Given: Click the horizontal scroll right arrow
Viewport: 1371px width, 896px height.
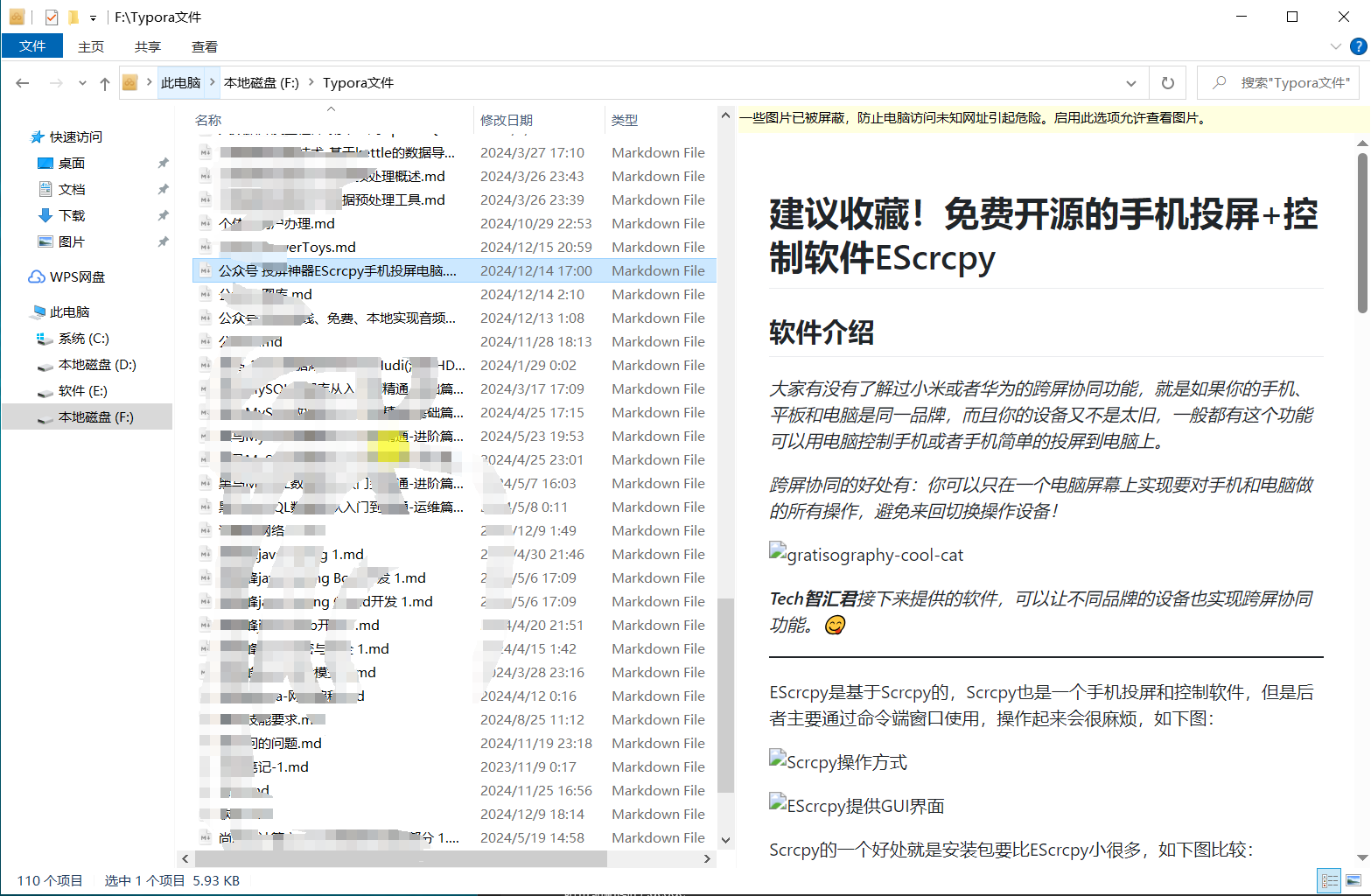Looking at the screenshot, I should coord(708,859).
